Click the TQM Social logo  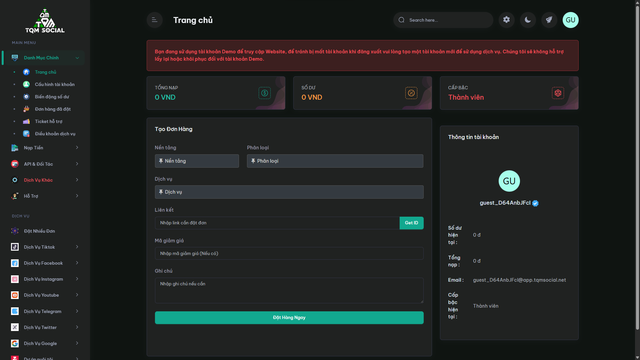(44, 21)
